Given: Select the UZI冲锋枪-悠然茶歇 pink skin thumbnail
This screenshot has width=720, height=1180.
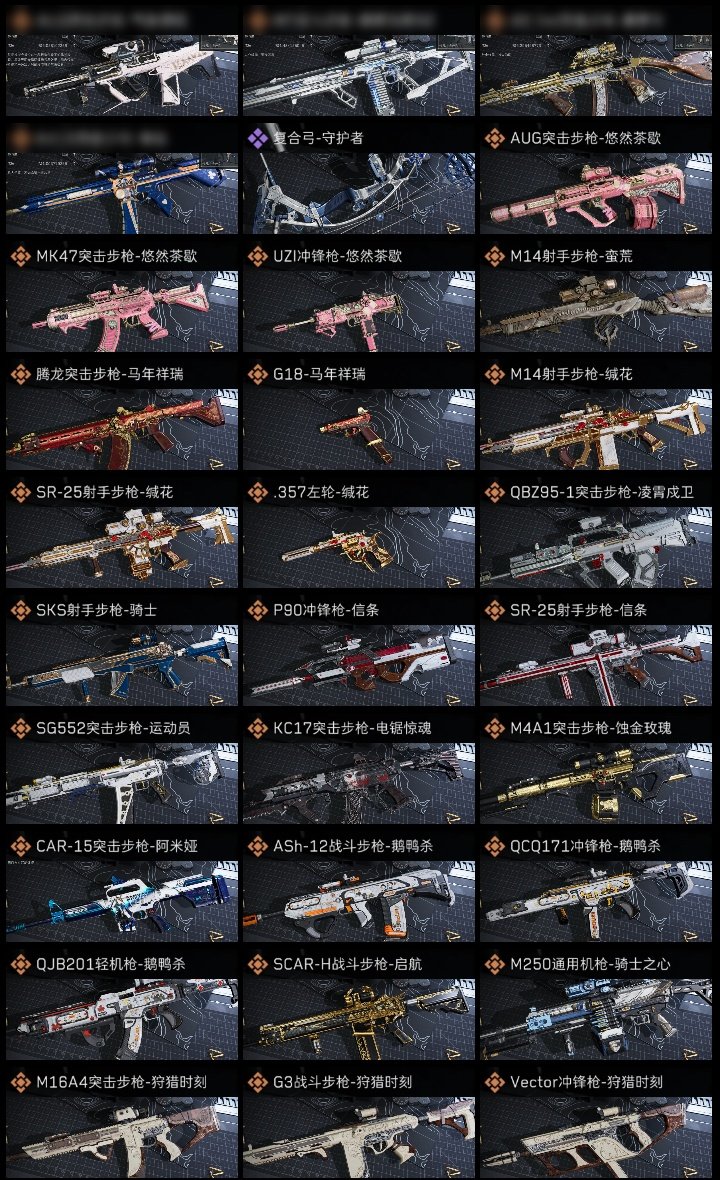Looking at the screenshot, I should click(x=359, y=311).
